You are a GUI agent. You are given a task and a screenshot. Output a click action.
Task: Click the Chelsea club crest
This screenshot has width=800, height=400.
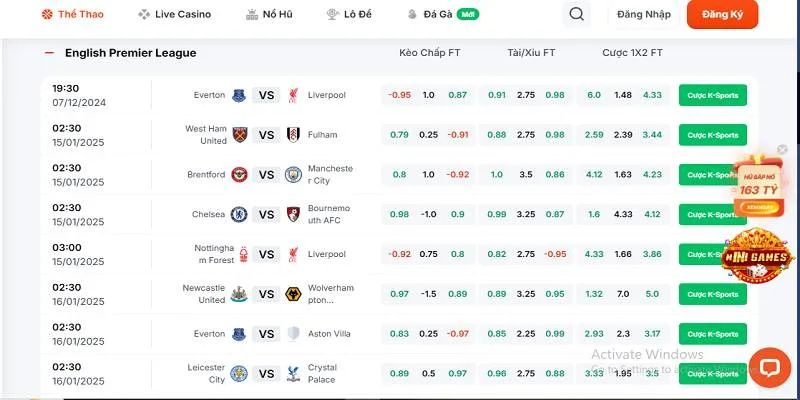click(x=239, y=214)
